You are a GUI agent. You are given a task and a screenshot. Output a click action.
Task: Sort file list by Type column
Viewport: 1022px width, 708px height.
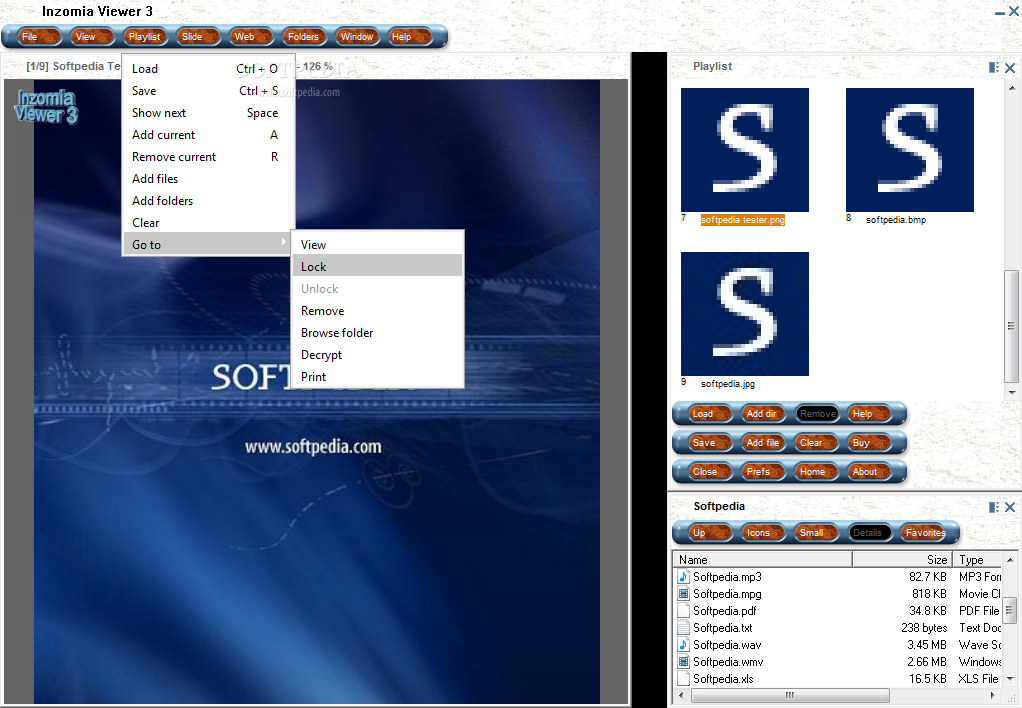(x=978, y=560)
